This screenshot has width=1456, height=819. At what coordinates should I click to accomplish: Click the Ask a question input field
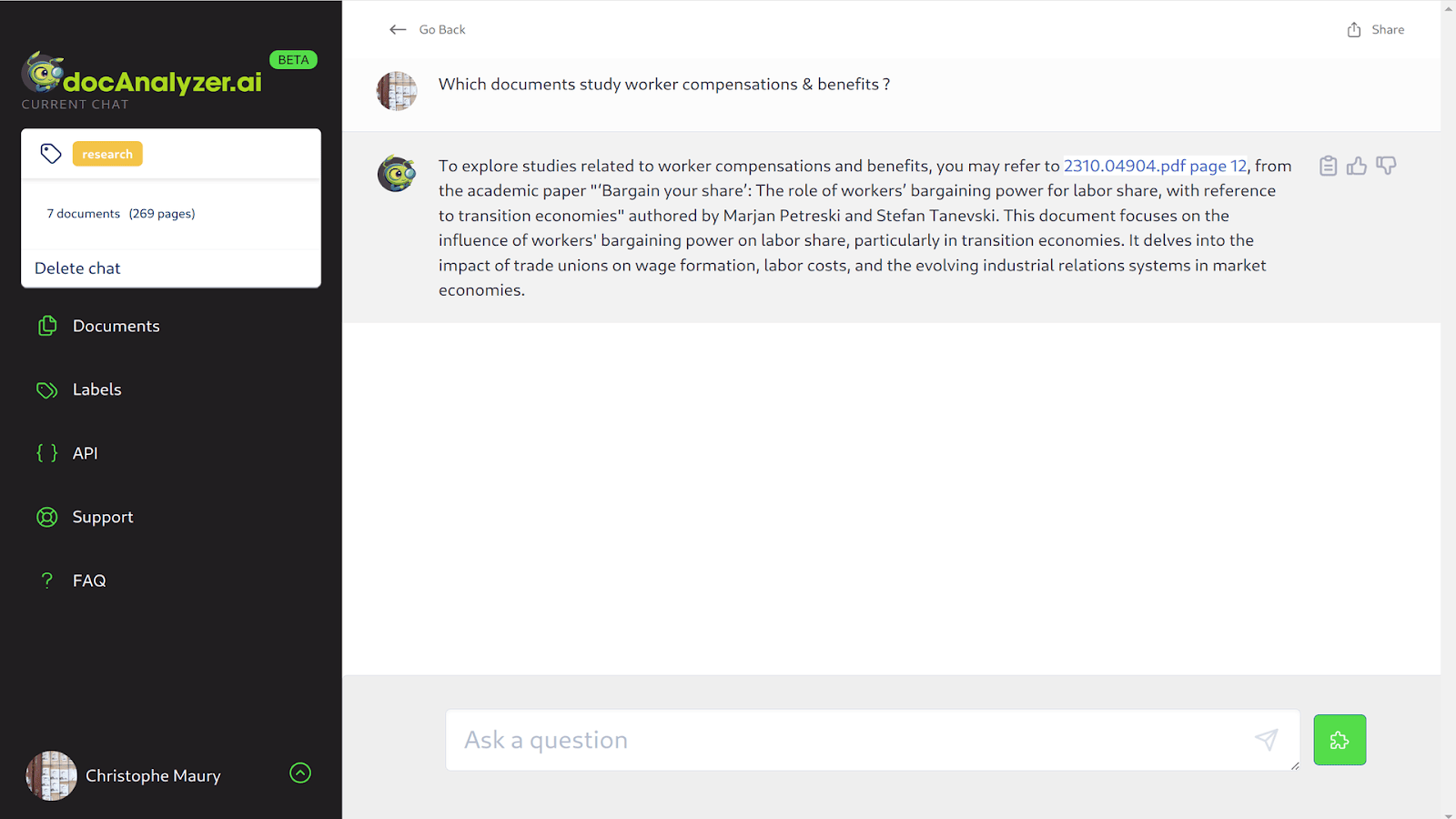click(x=846, y=740)
